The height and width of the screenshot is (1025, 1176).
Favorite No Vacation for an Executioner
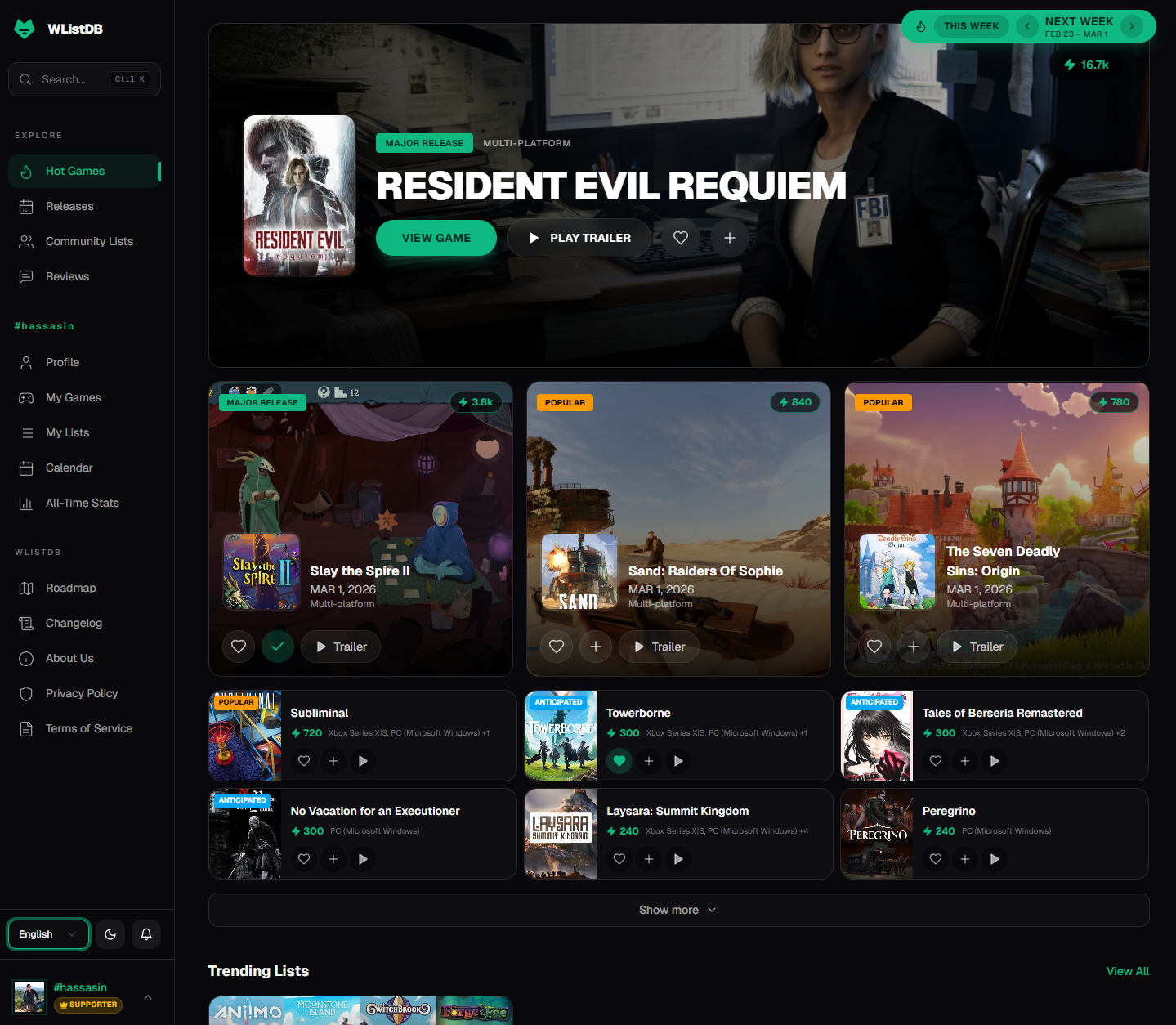coord(304,859)
